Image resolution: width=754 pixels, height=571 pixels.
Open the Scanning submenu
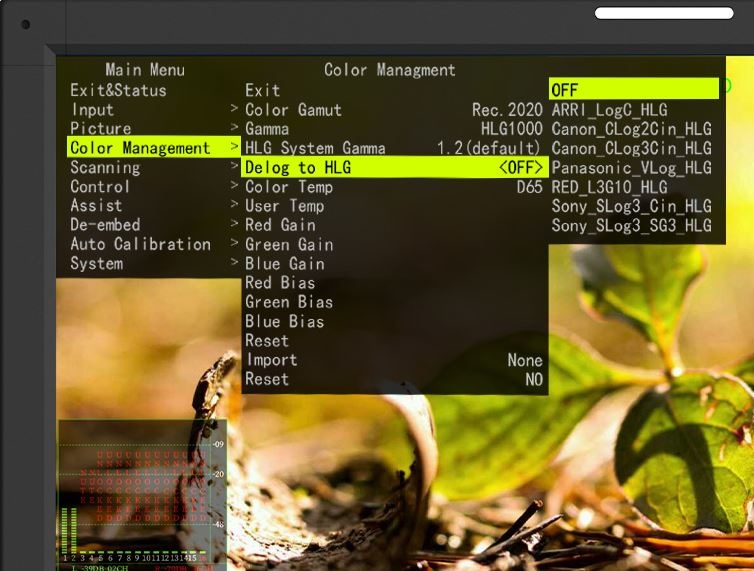[105, 167]
